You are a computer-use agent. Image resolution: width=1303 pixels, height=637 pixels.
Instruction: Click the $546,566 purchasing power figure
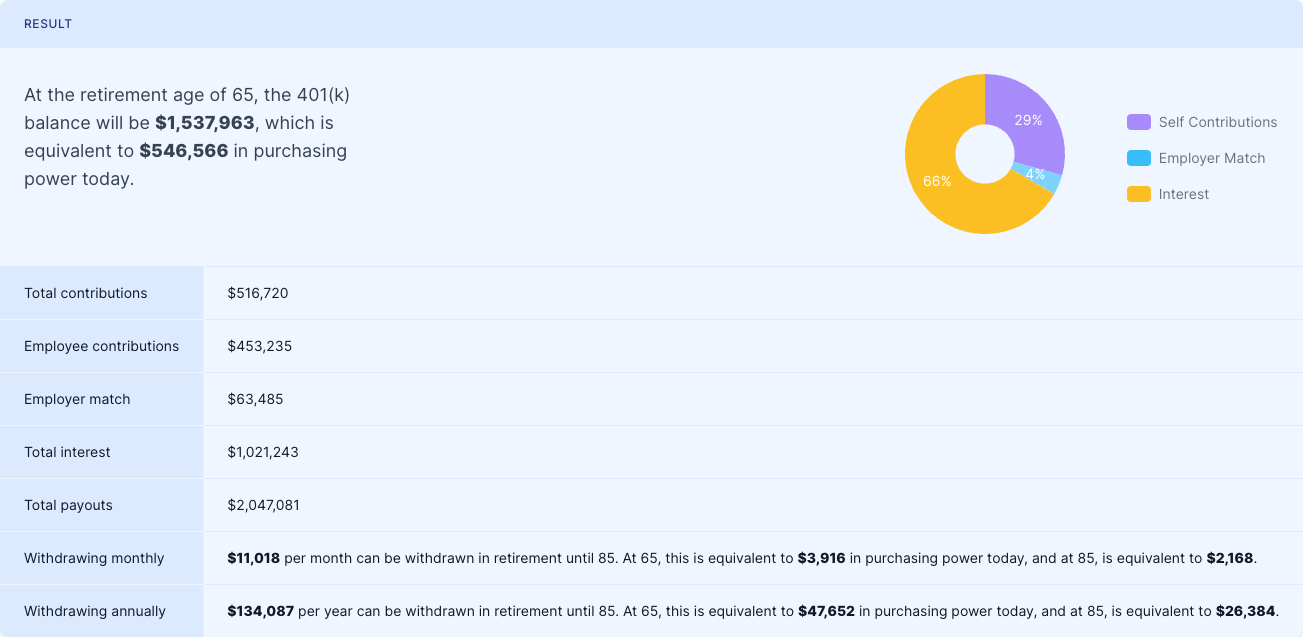pyautogui.click(x=184, y=151)
